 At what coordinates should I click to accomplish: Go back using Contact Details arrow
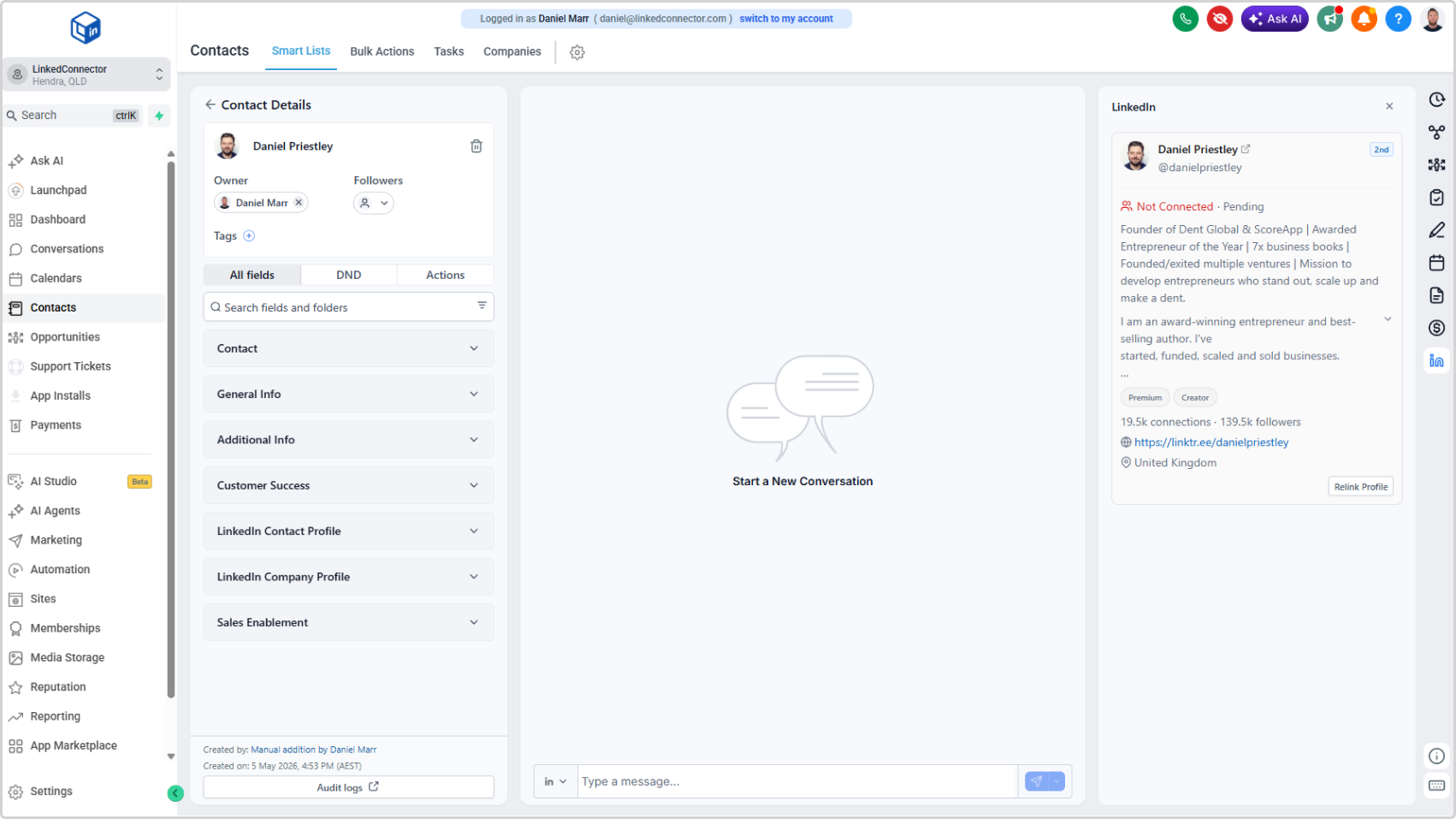[x=210, y=104]
